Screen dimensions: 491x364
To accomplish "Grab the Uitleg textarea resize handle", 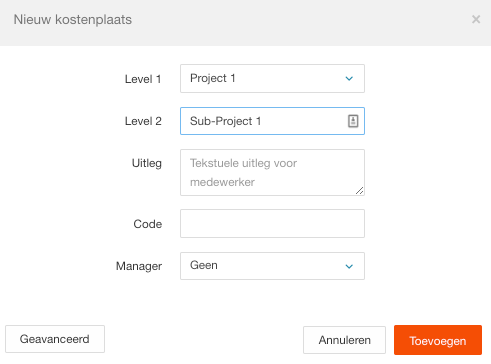I will point(359,191).
